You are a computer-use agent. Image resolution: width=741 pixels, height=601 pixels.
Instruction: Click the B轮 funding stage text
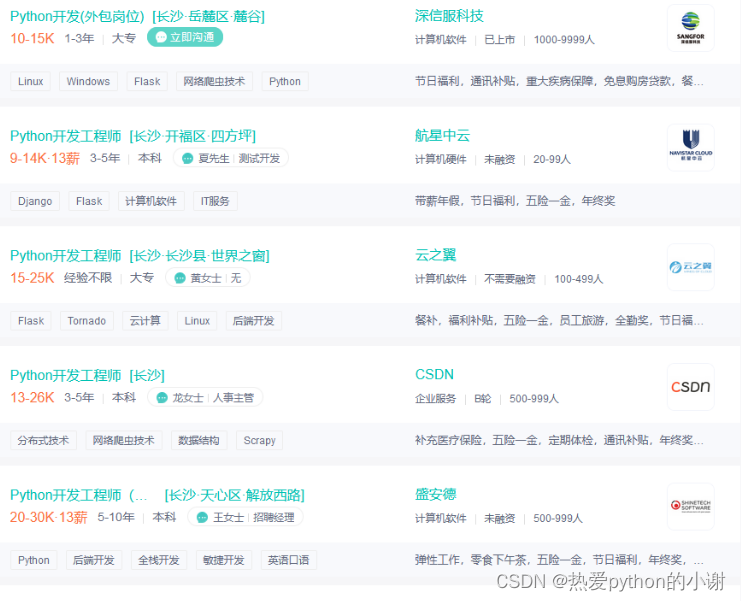[x=483, y=398]
